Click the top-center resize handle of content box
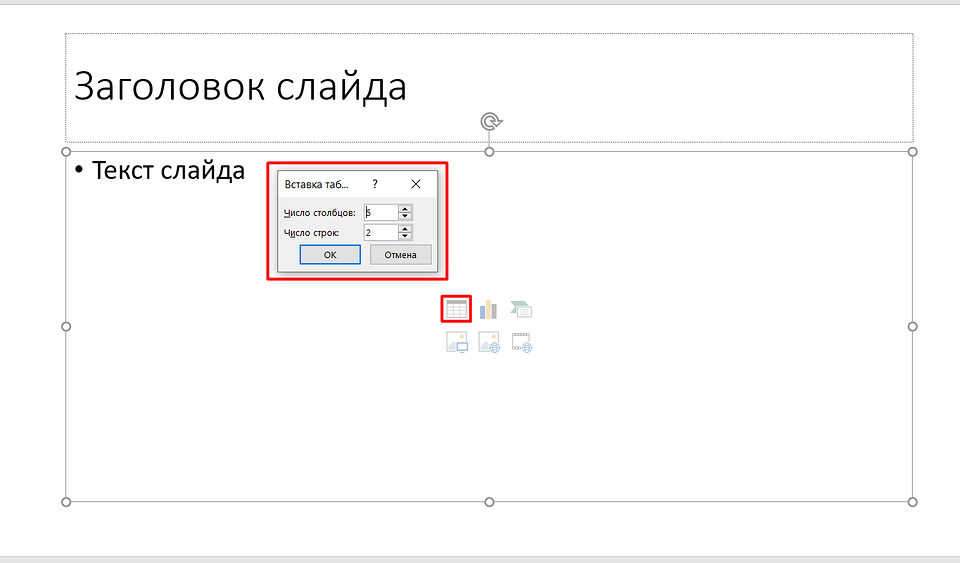960x563 pixels. click(x=489, y=152)
